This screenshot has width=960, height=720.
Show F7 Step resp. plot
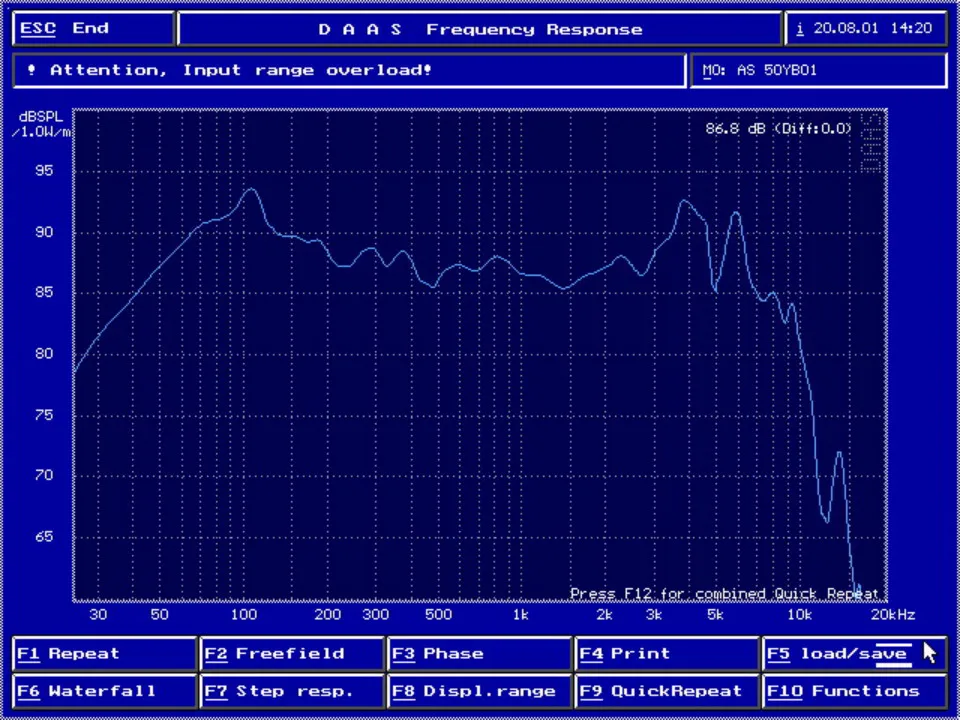(292, 692)
